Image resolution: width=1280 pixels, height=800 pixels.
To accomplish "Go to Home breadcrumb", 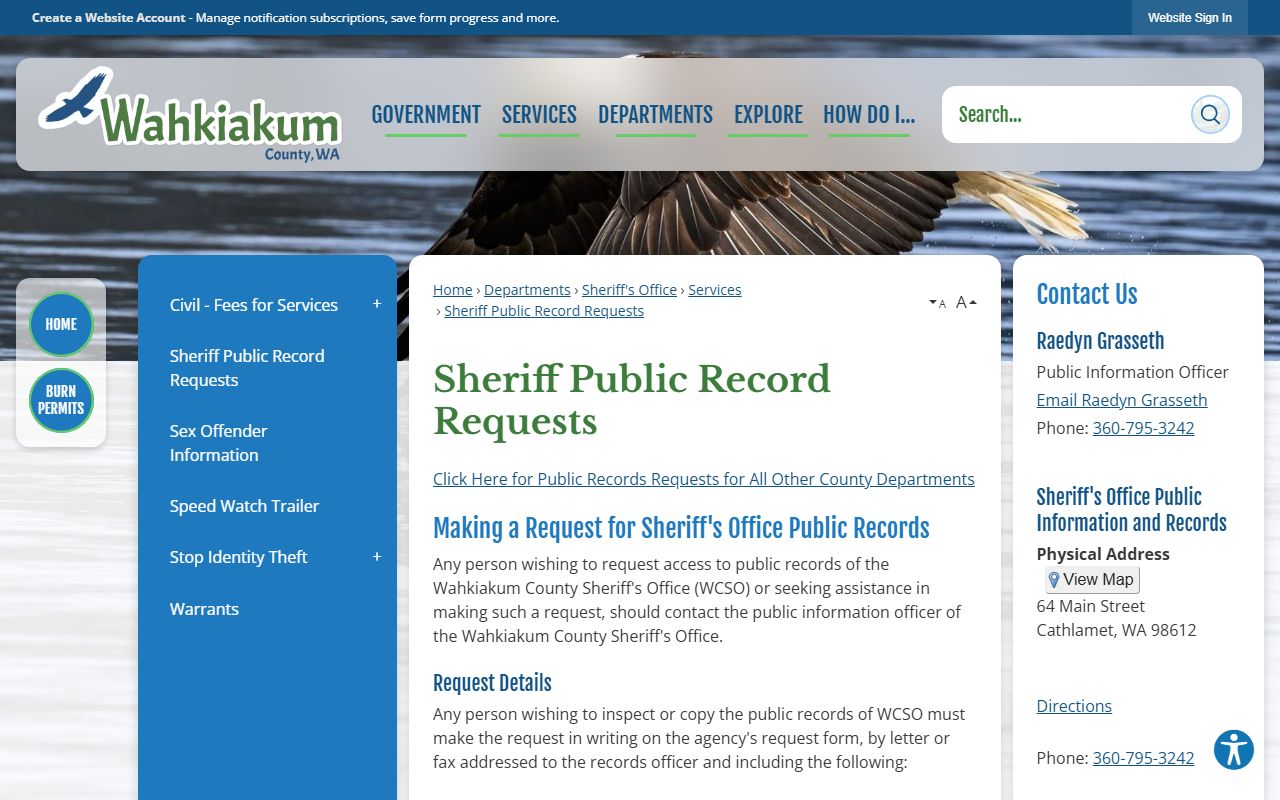I will coord(453,290).
